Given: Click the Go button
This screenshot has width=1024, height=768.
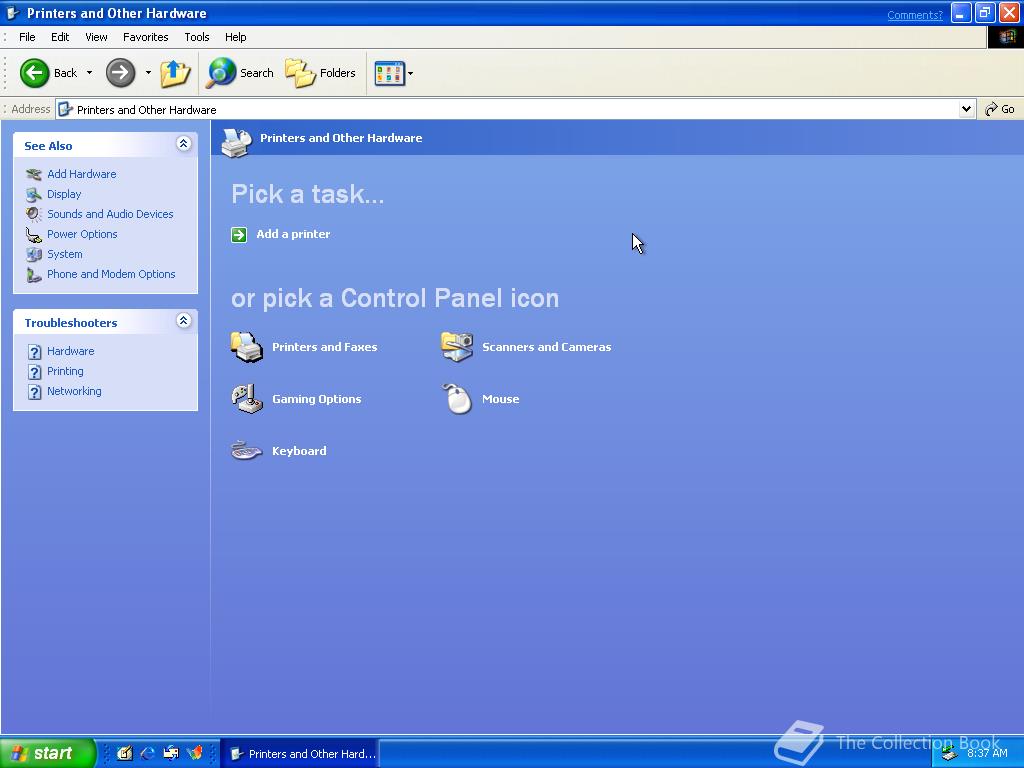Looking at the screenshot, I should coord(1000,109).
